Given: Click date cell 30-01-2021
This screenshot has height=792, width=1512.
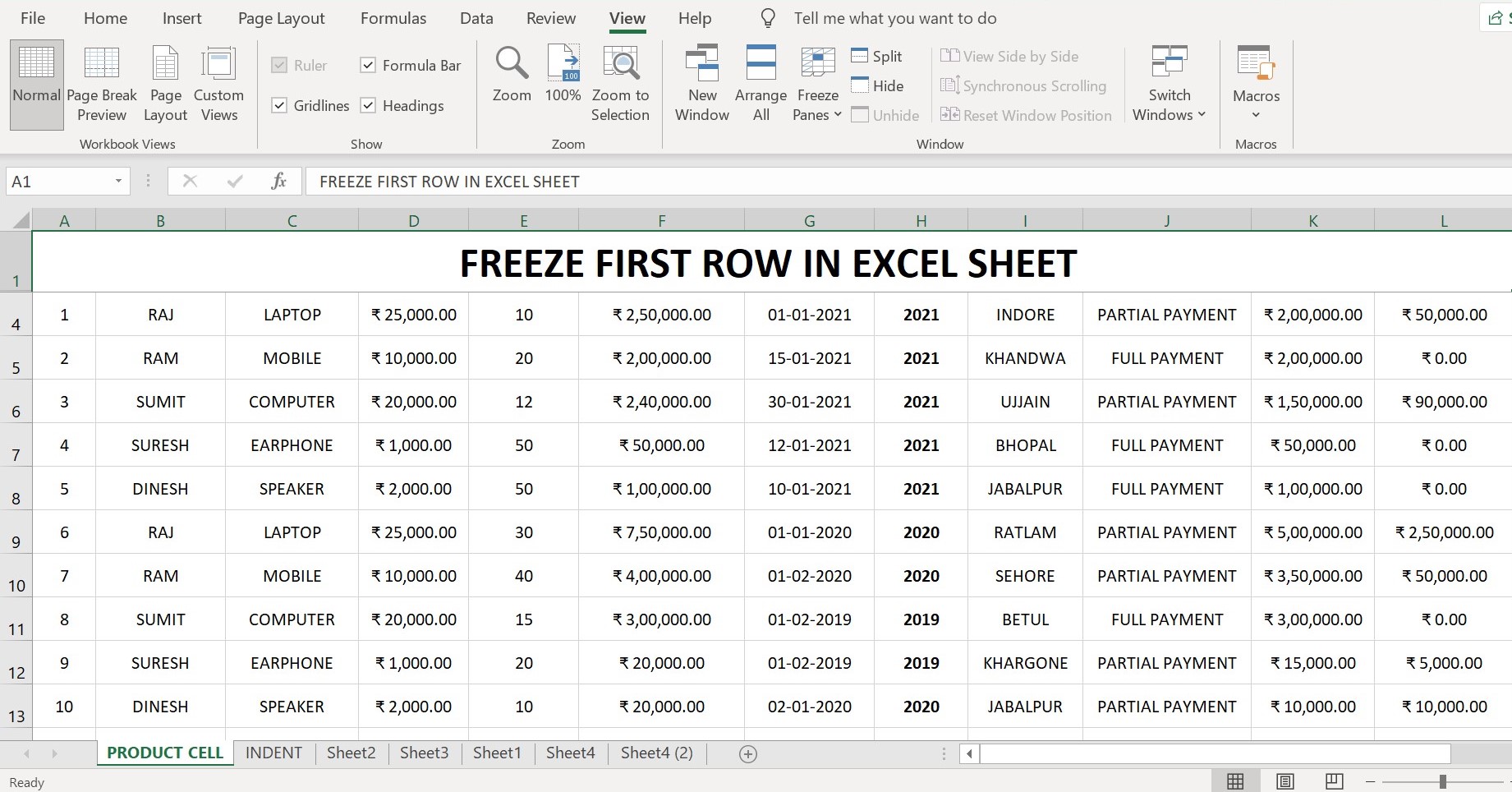Looking at the screenshot, I should coord(809,402).
